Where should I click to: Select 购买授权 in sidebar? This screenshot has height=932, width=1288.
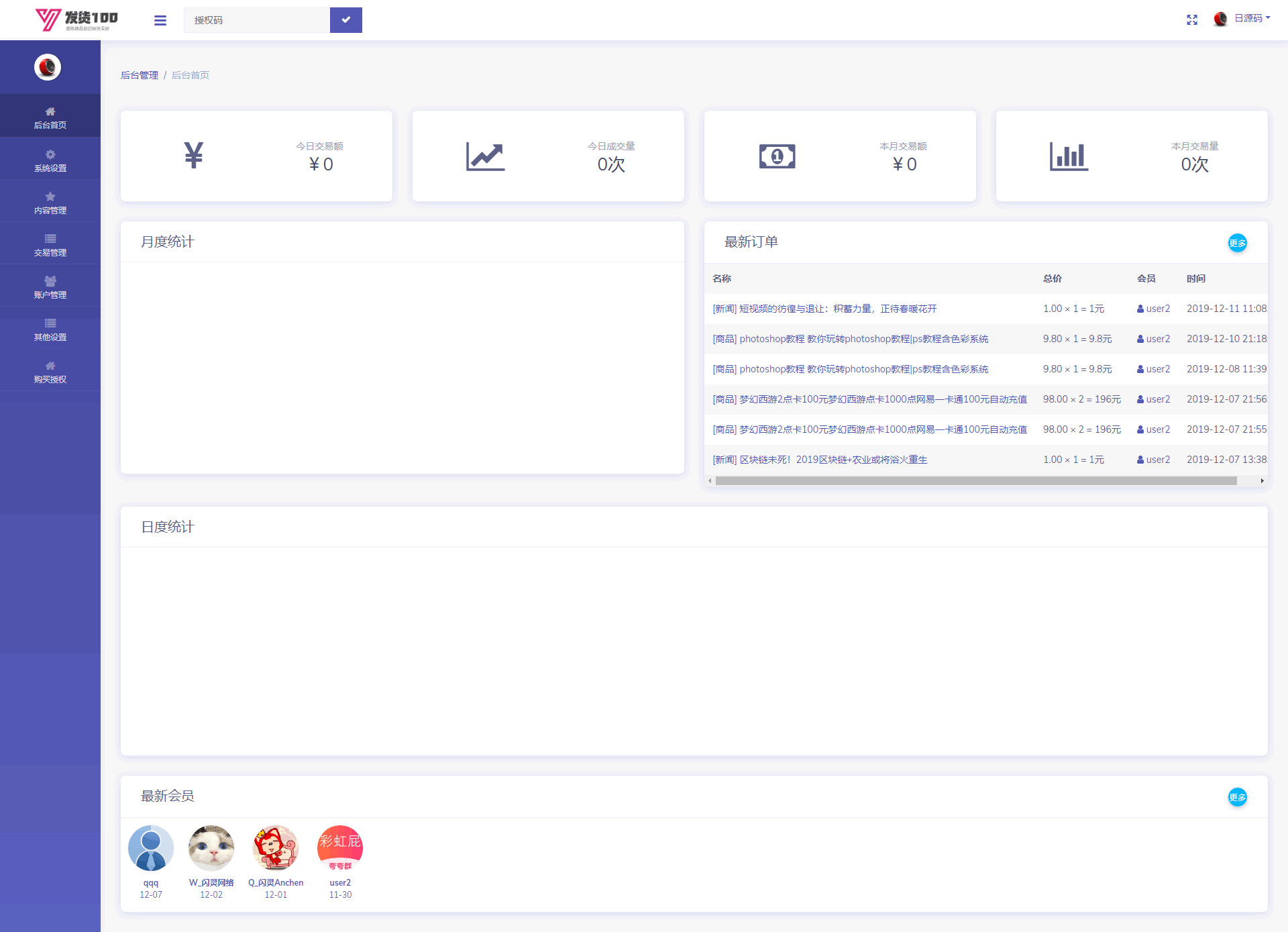(x=50, y=372)
